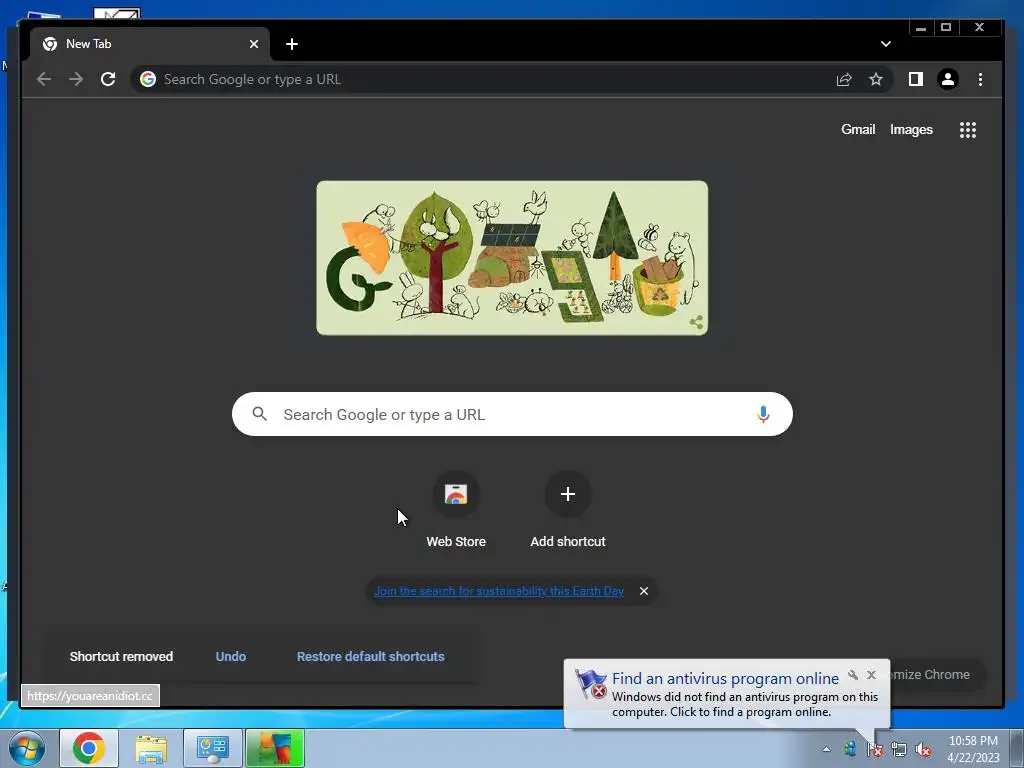Click the Windows Update tray icon
Screen dimensions: 1024x768
[x=850, y=749]
